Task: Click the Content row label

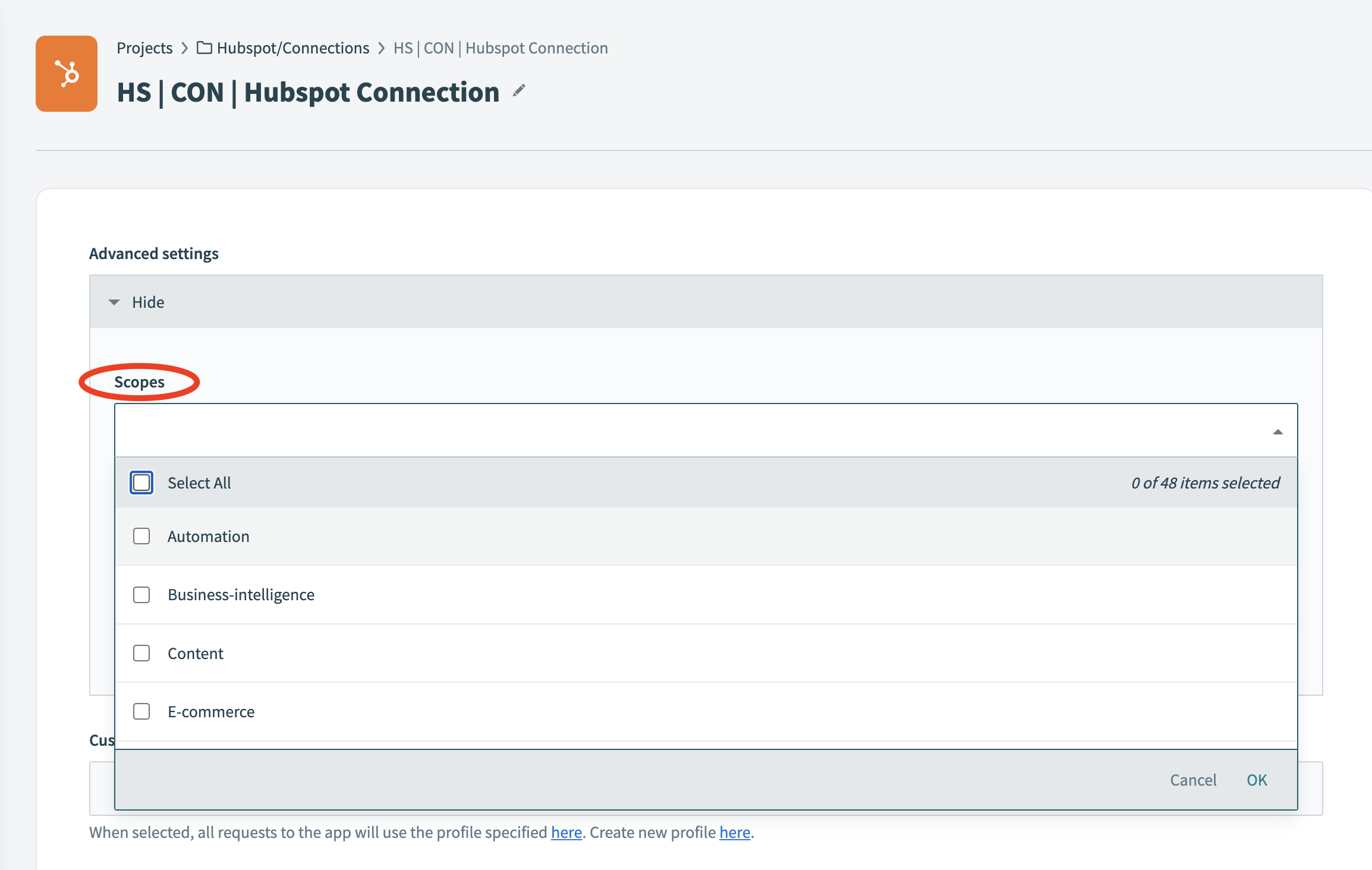Action: point(196,653)
